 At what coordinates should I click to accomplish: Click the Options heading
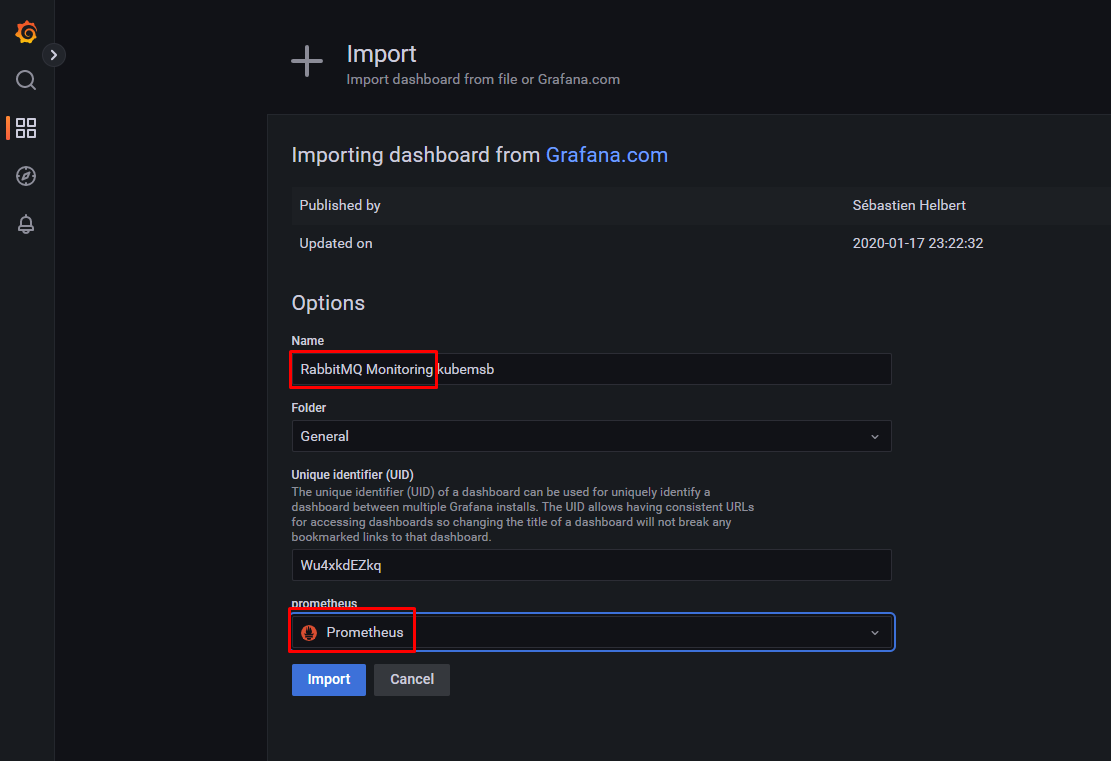[x=328, y=303]
